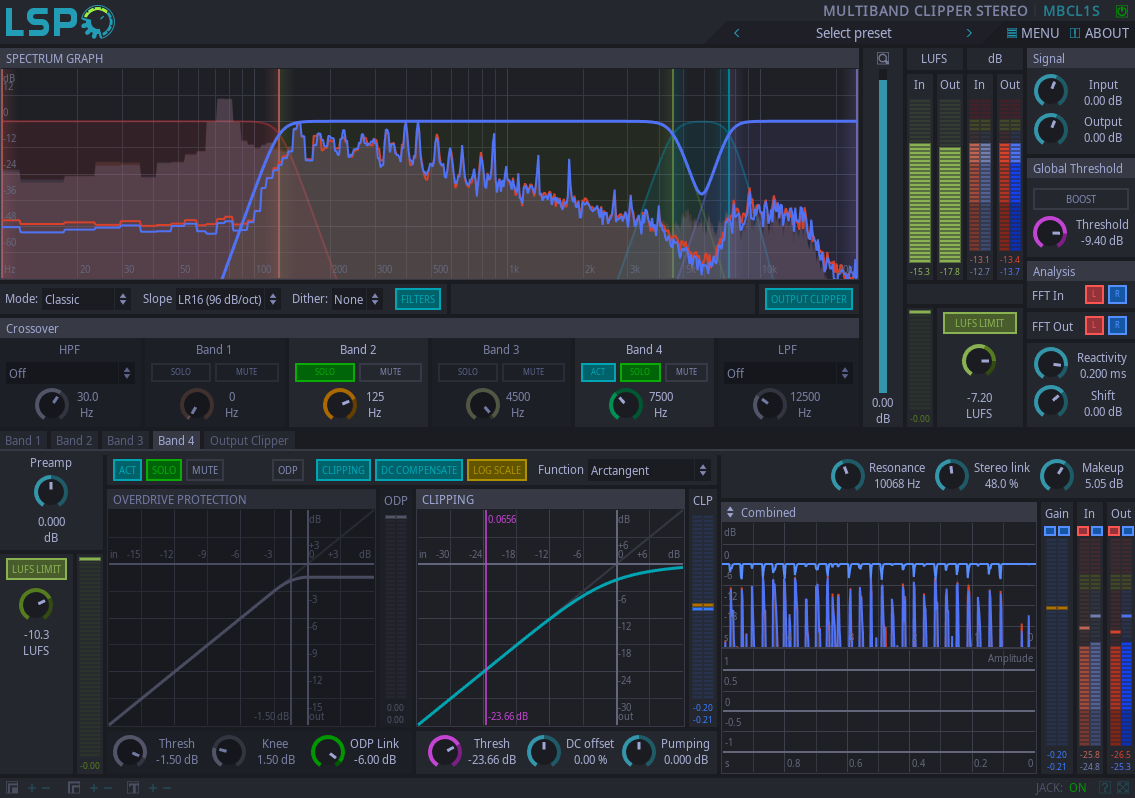This screenshot has width=1135, height=798.
Task: Toggle FFT Out right channel button
Action: pyautogui.click(x=1116, y=326)
